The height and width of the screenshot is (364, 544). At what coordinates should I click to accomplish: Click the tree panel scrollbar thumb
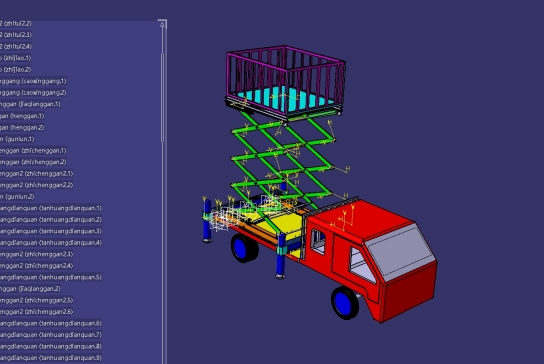[x=162, y=97]
